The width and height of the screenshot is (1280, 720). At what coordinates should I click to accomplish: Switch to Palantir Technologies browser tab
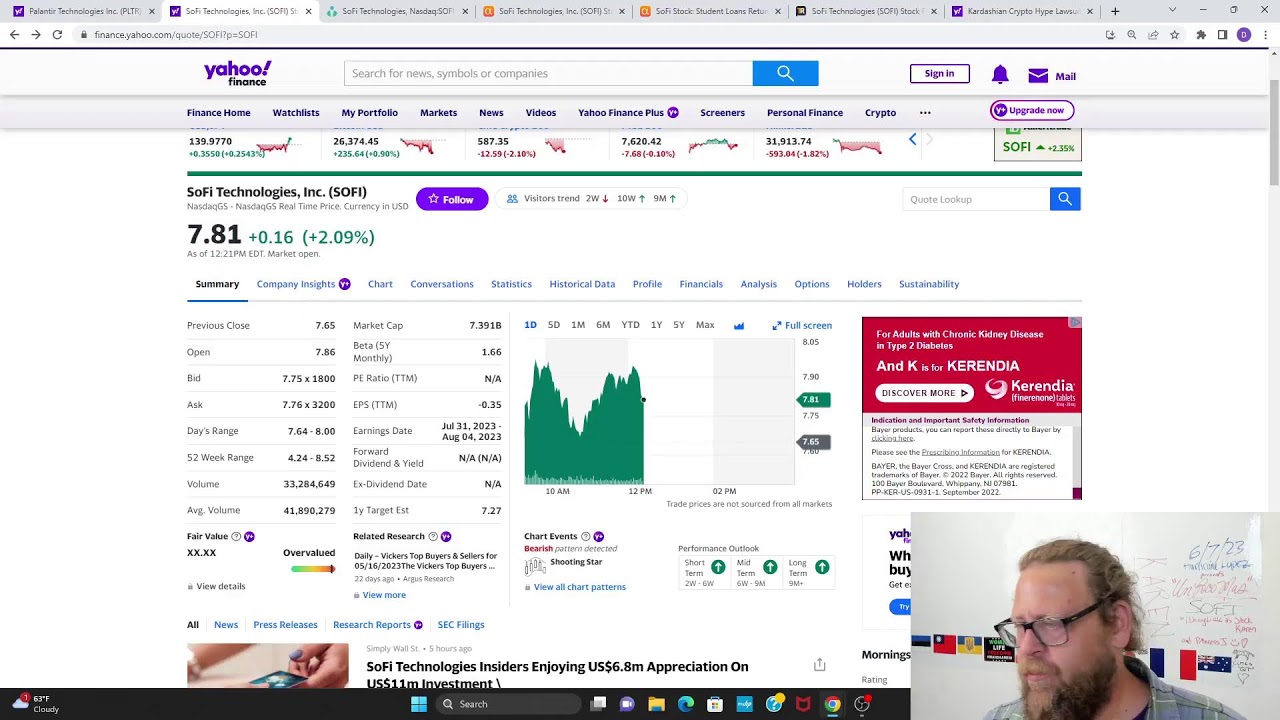pyautogui.click(x=84, y=11)
